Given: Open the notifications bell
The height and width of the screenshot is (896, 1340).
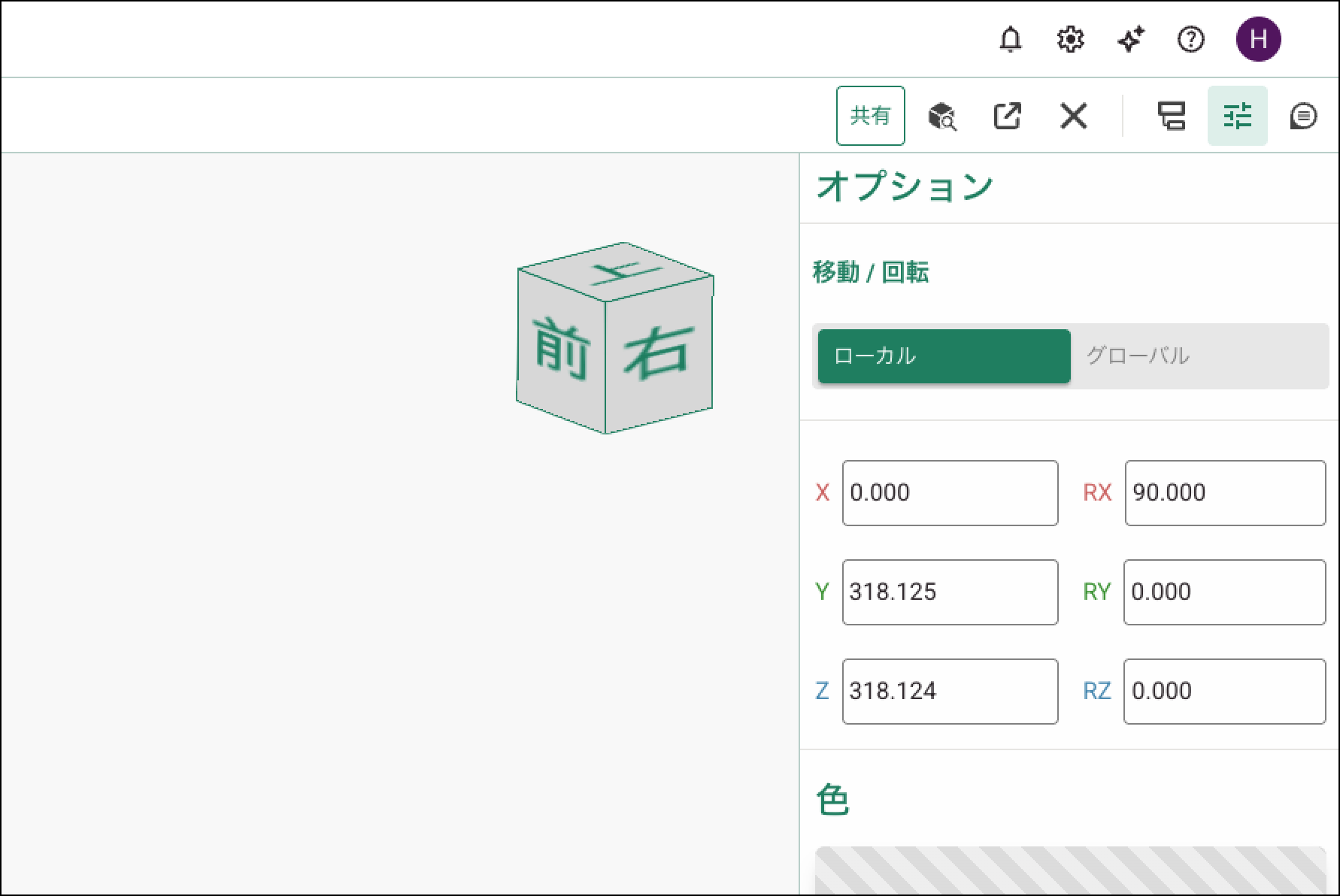Looking at the screenshot, I should pyautogui.click(x=1010, y=39).
